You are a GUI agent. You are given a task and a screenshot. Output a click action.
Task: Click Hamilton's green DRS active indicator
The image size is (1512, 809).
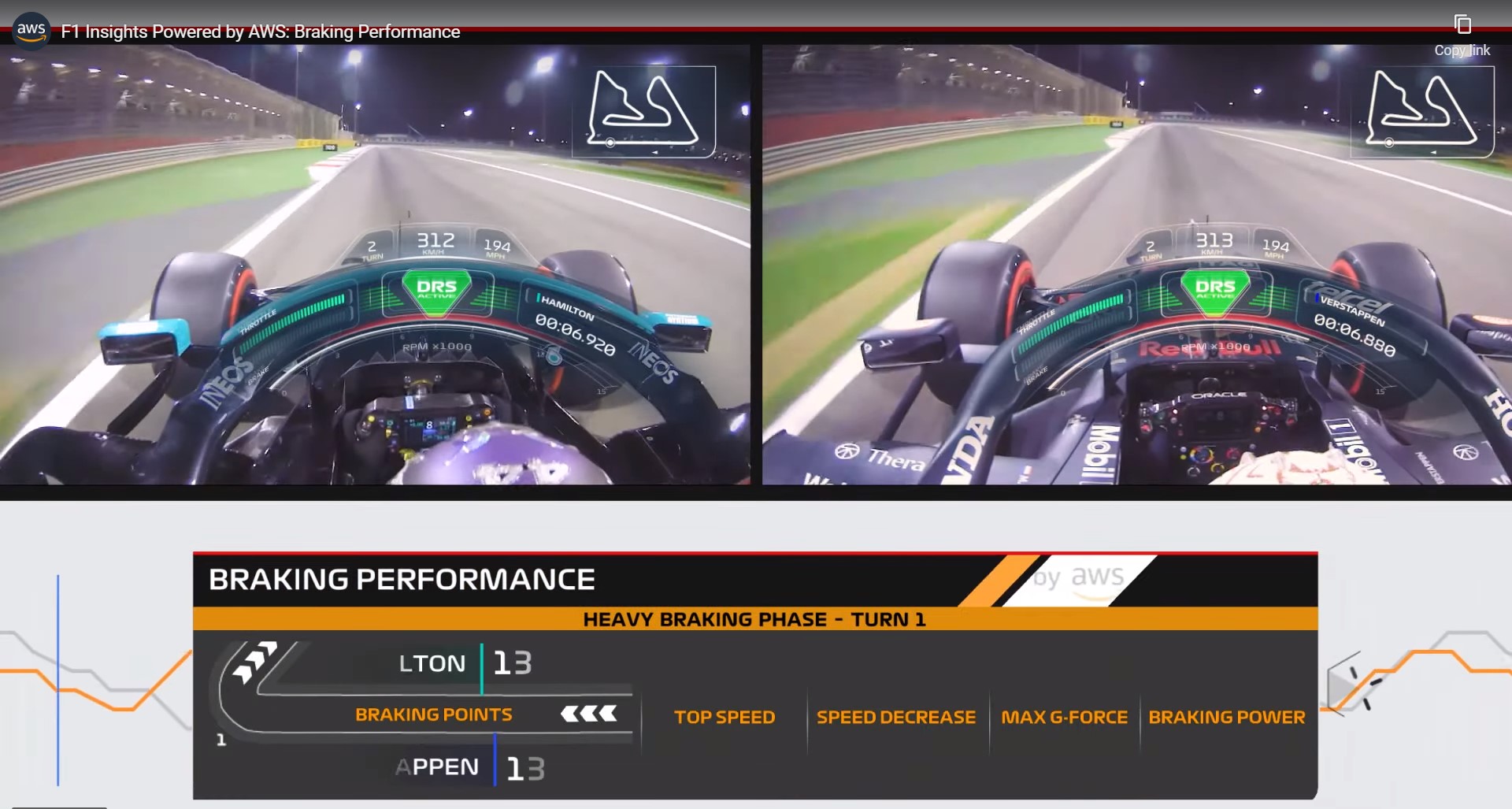pyautogui.click(x=436, y=290)
